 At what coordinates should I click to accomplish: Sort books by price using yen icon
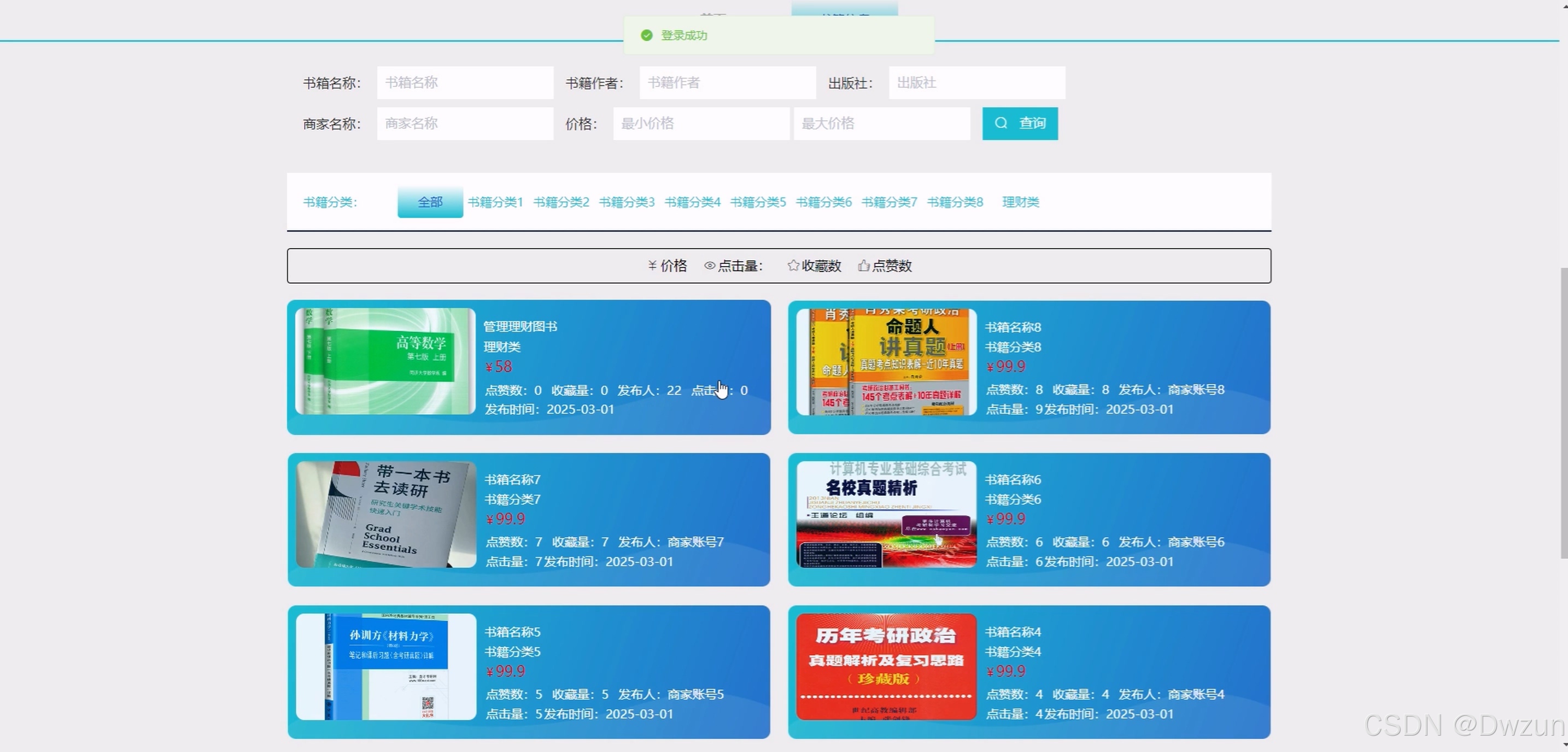pos(653,265)
